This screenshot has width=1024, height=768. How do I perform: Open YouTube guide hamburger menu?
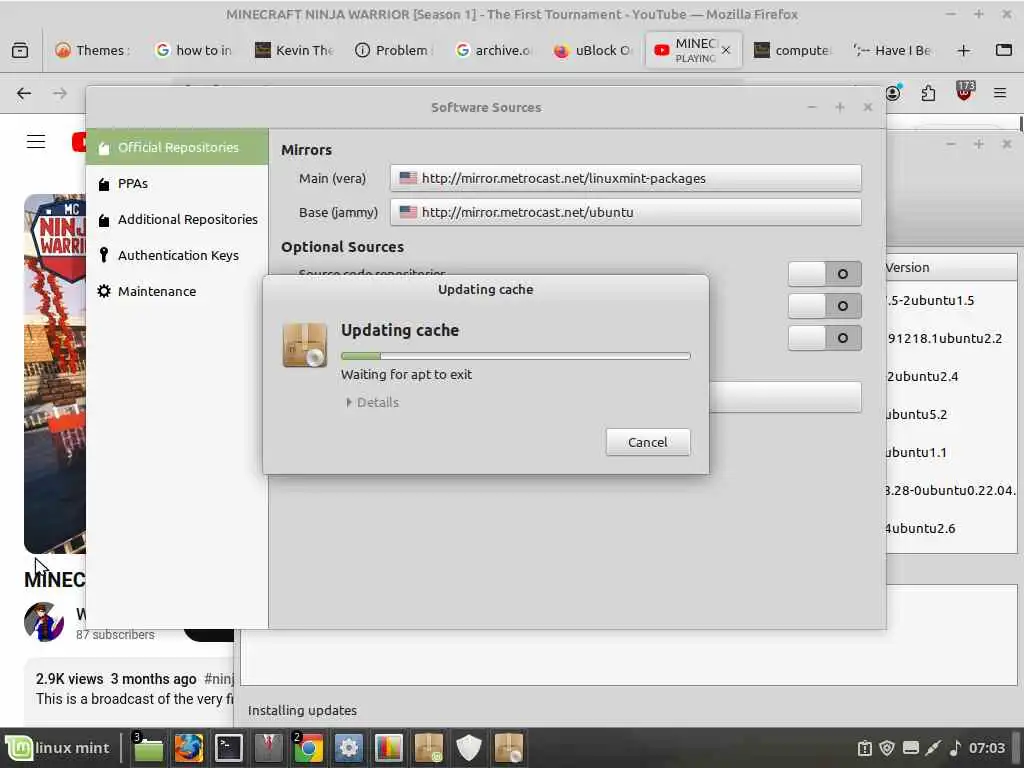tap(36, 141)
